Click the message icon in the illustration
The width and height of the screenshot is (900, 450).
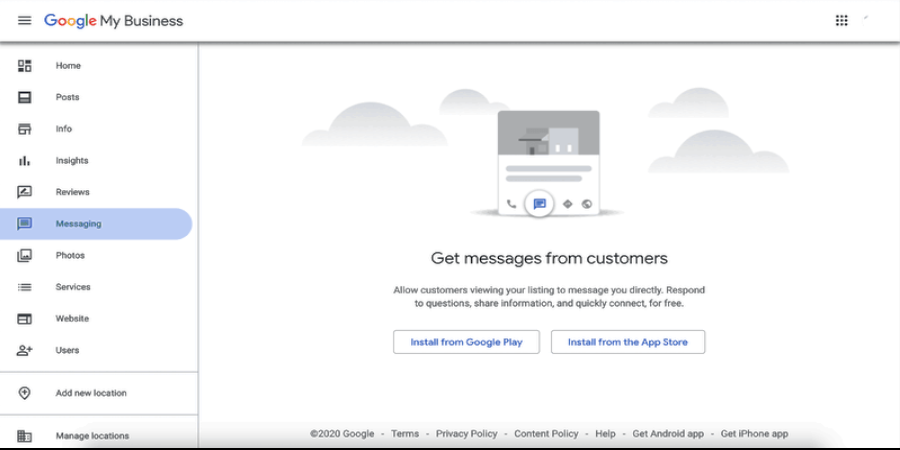539,204
